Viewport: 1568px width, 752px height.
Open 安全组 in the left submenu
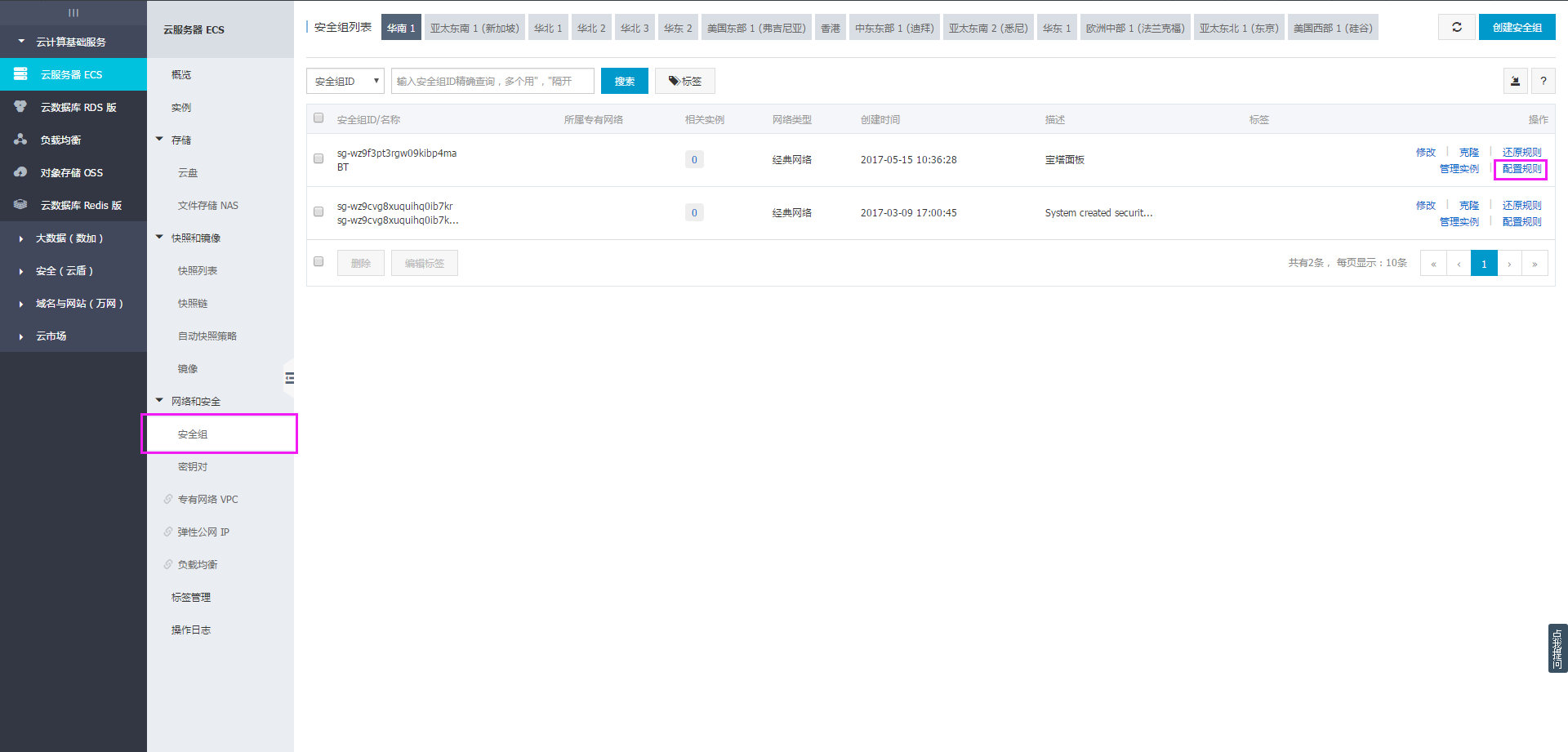click(x=193, y=434)
